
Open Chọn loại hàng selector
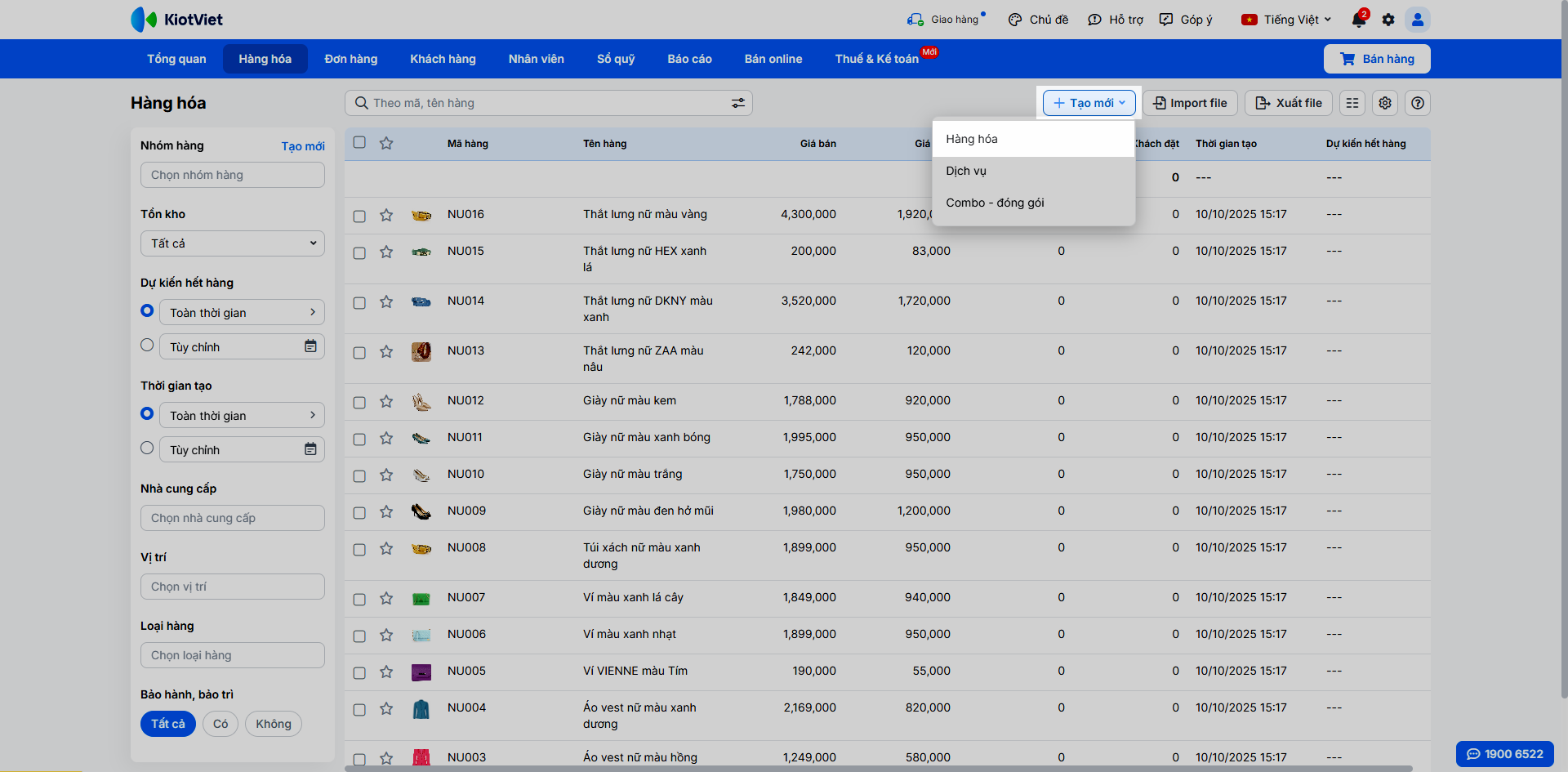(x=233, y=655)
